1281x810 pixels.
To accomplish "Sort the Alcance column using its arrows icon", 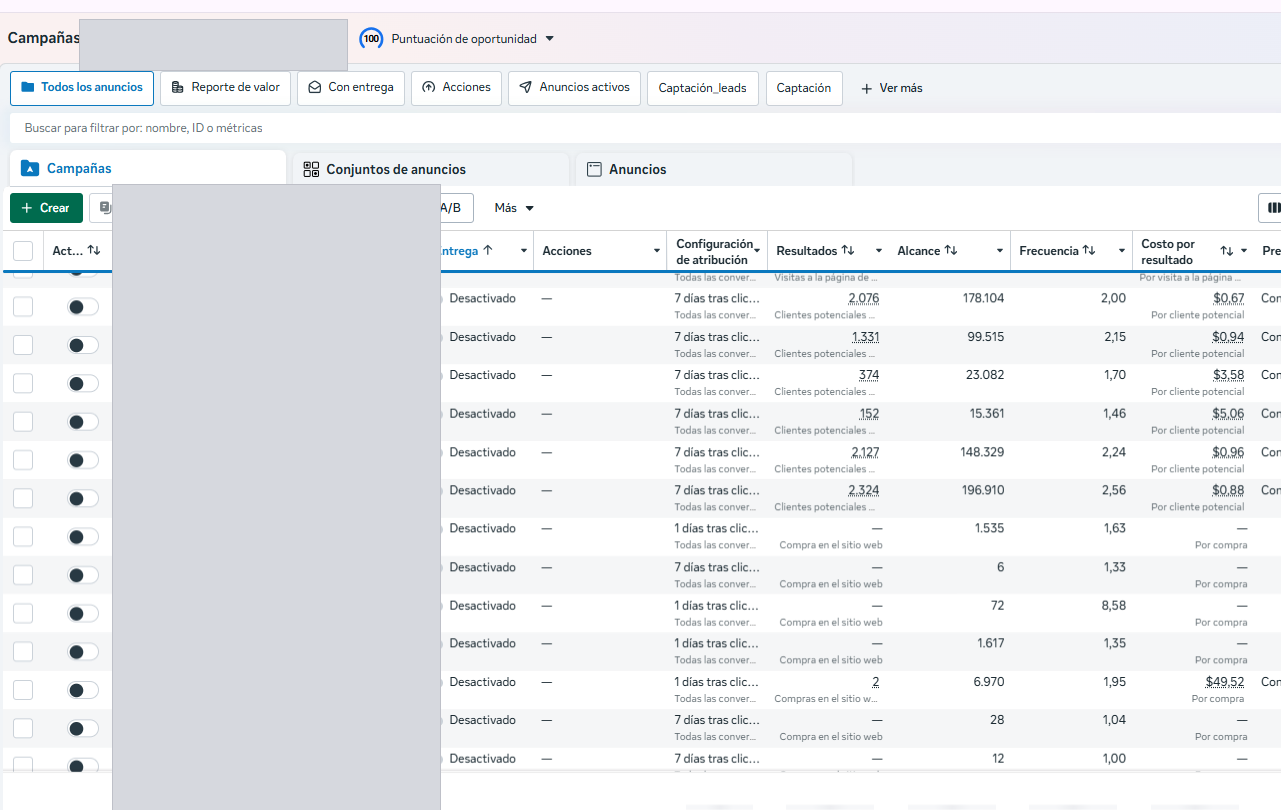I will coord(951,251).
